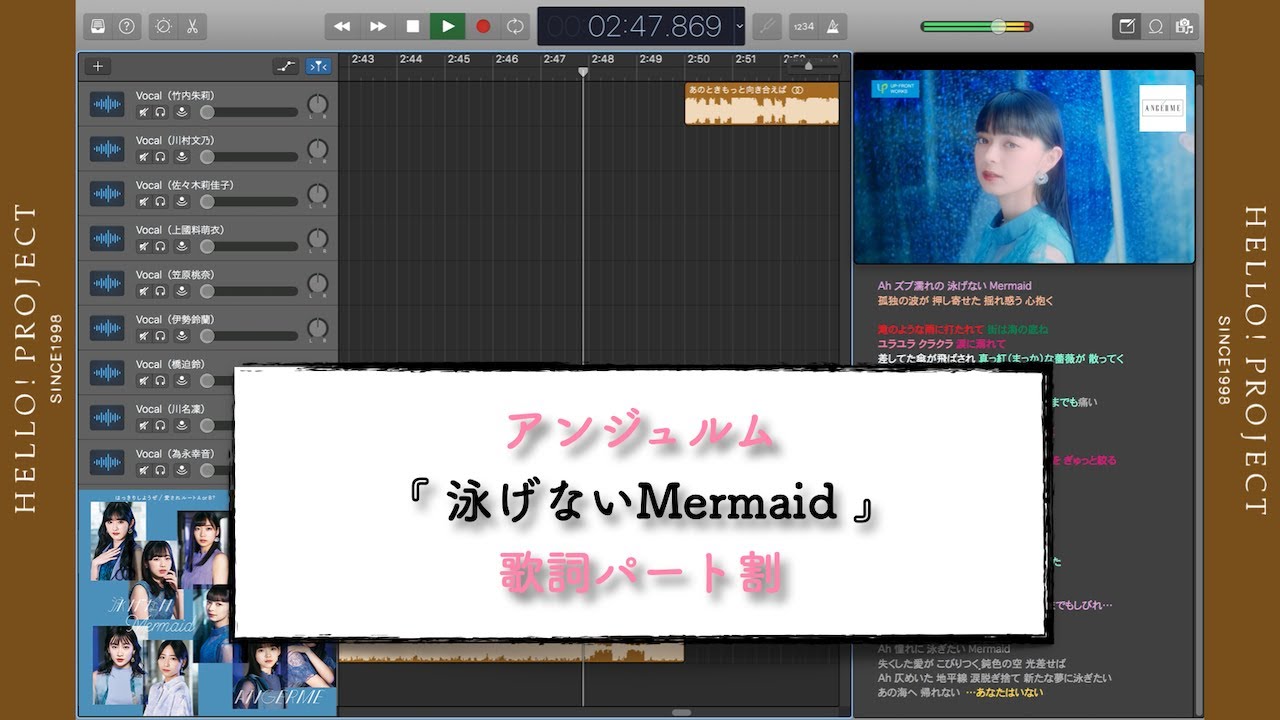Mute the Vocal (竹内朱莉) track
This screenshot has height=720, width=1280.
tap(144, 112)
